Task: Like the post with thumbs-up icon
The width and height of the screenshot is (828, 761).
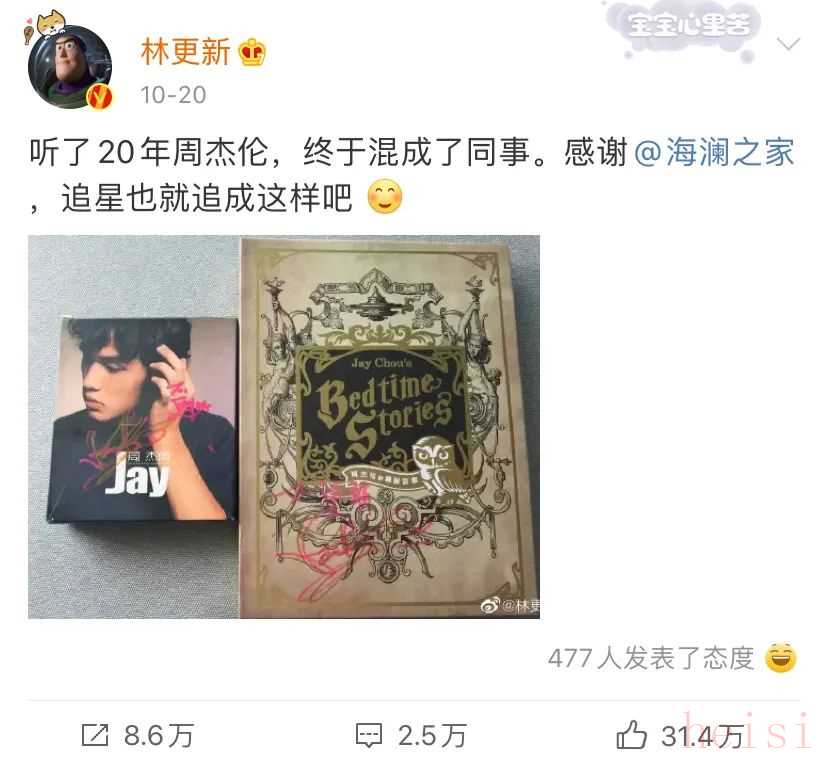Action: [x=631, y=734]
